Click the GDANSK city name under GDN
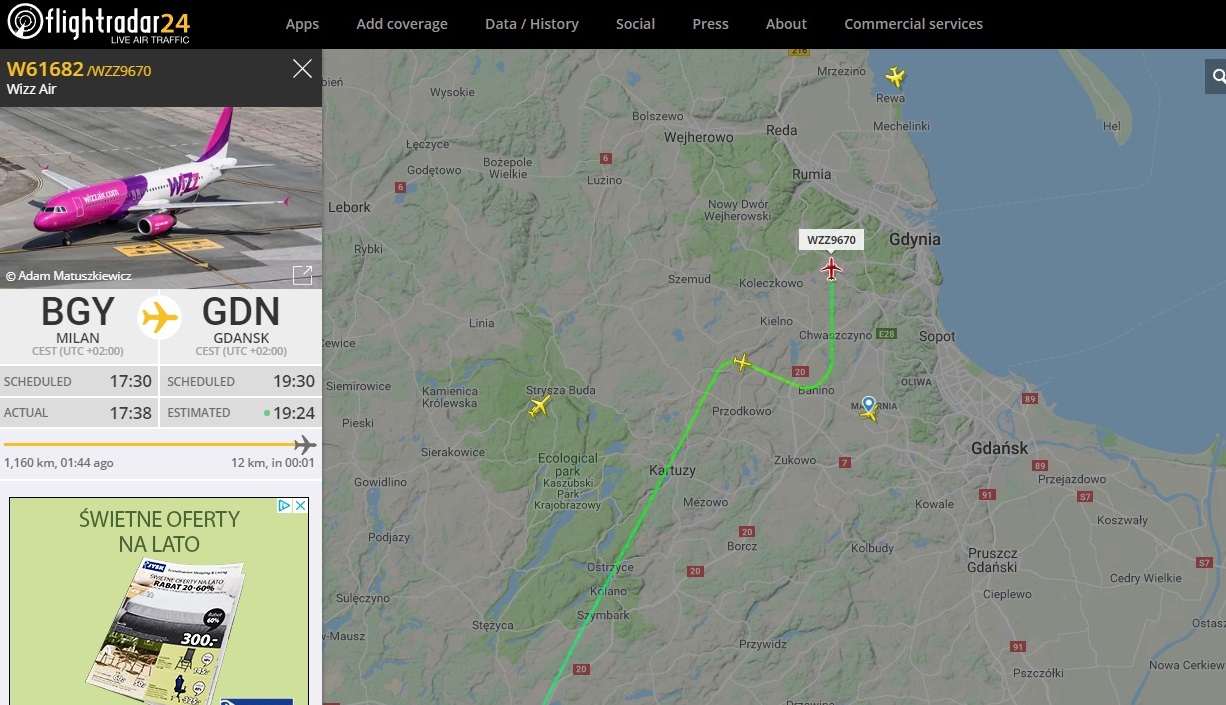Viewport: 1226px width, 705px height. tap(241, 338)
